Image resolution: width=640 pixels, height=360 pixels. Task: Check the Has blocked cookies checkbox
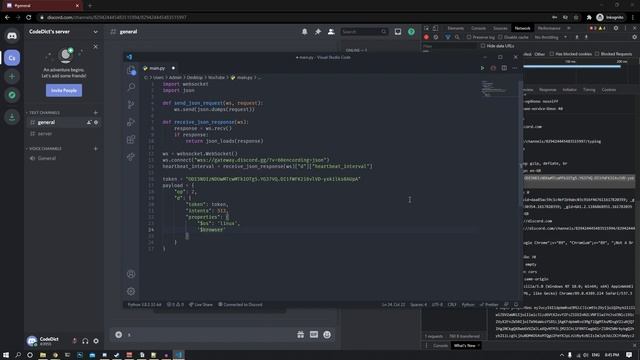551,54
